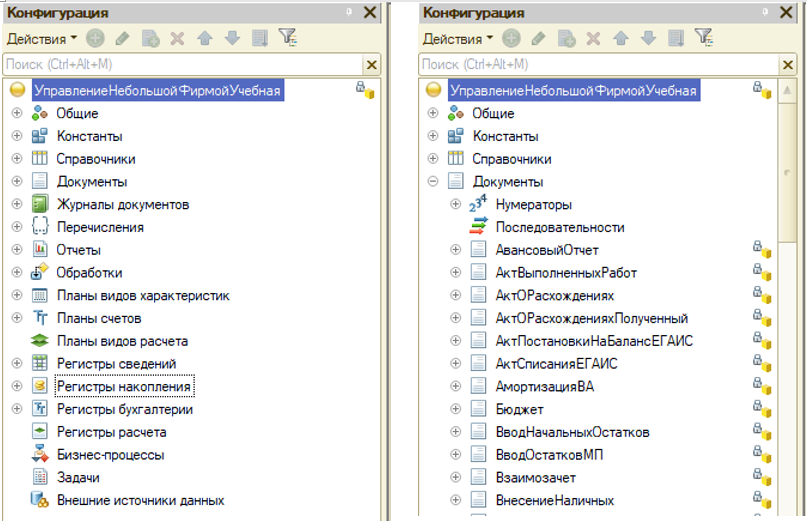Select Обработки icon in left tree

40,271
